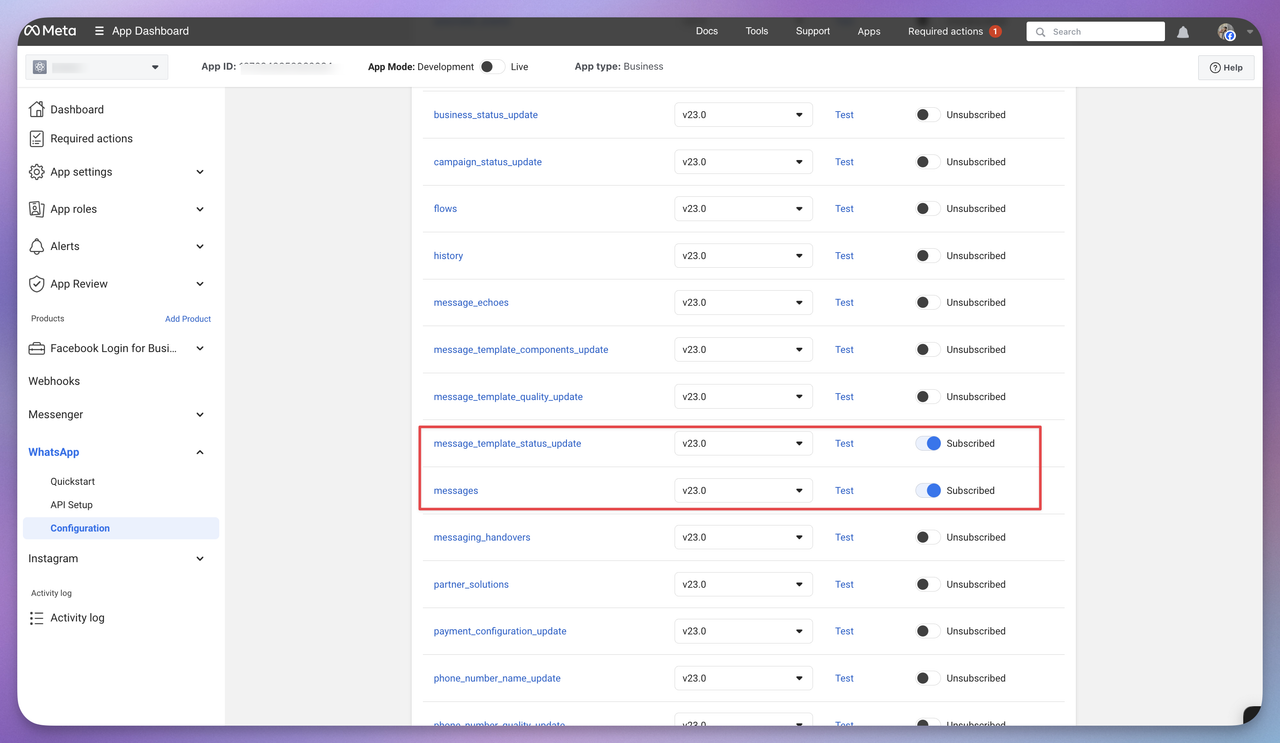Open version dropdown for flows
The image size is (1280, 743).
[x=743, y=209]
